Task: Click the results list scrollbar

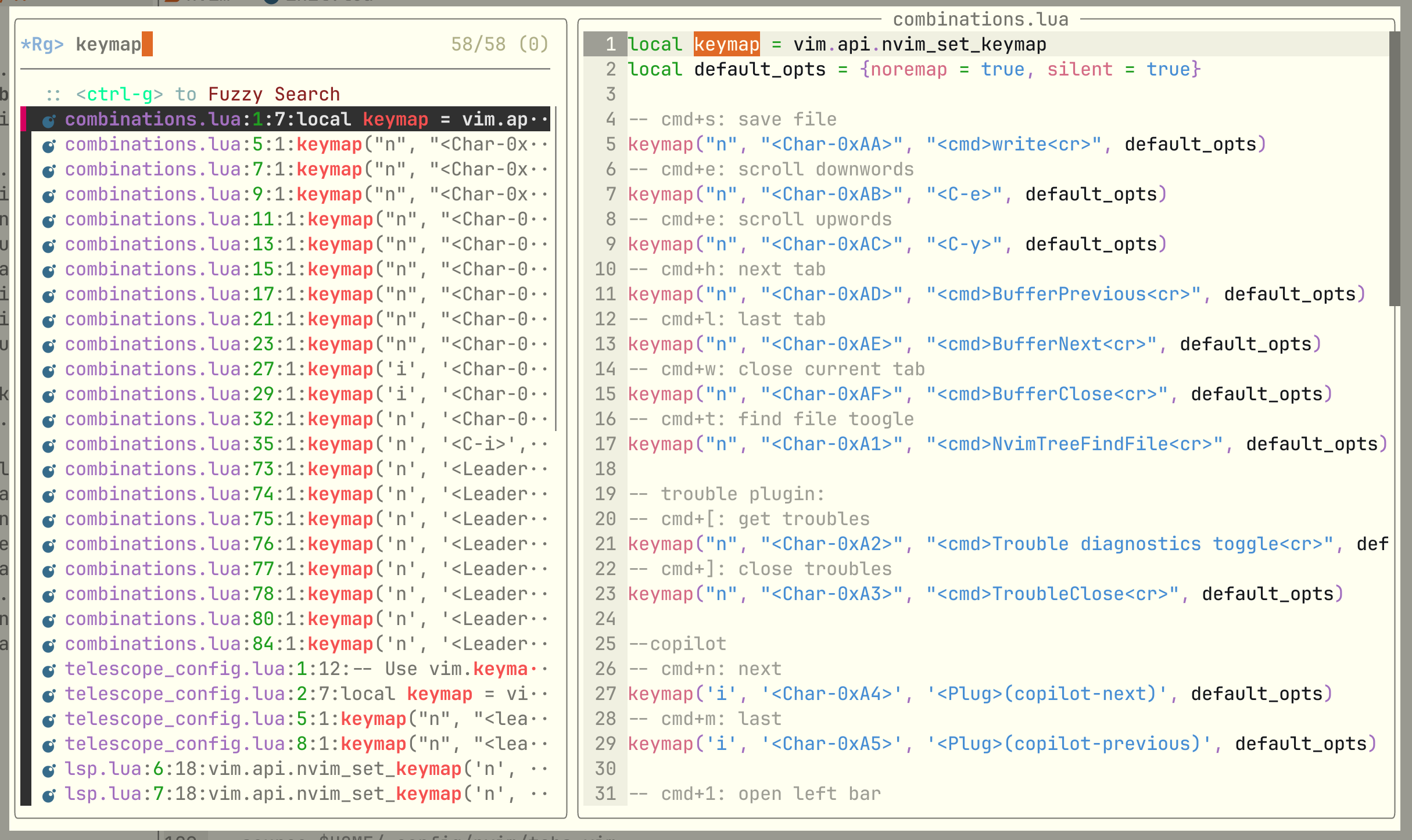Action: click(556, 267)
